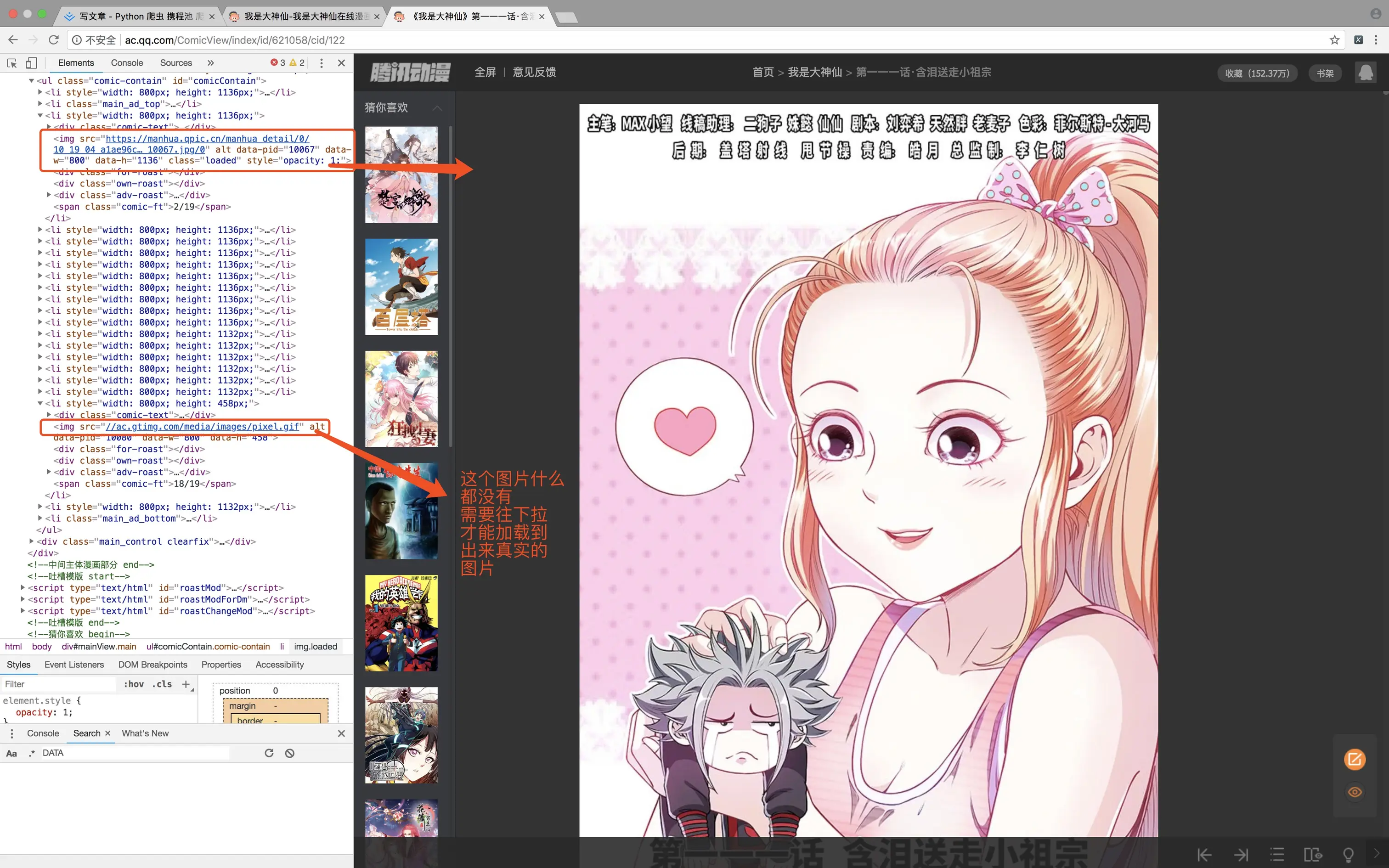Toggle match case Aa in search

pos(11,753)
